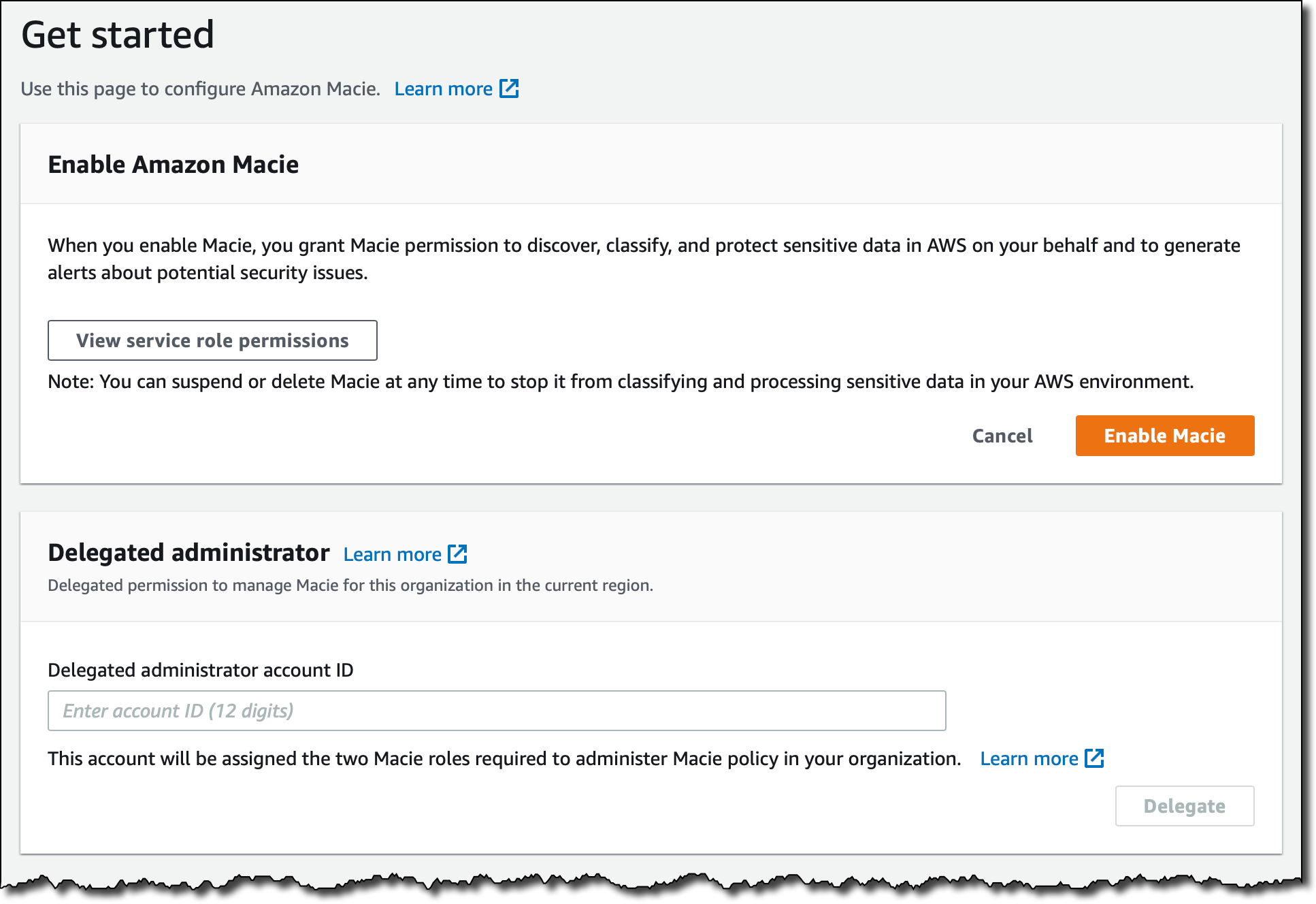
Task: Click external-link icon after Macie roles Learn more
Action: [1094, 758]
